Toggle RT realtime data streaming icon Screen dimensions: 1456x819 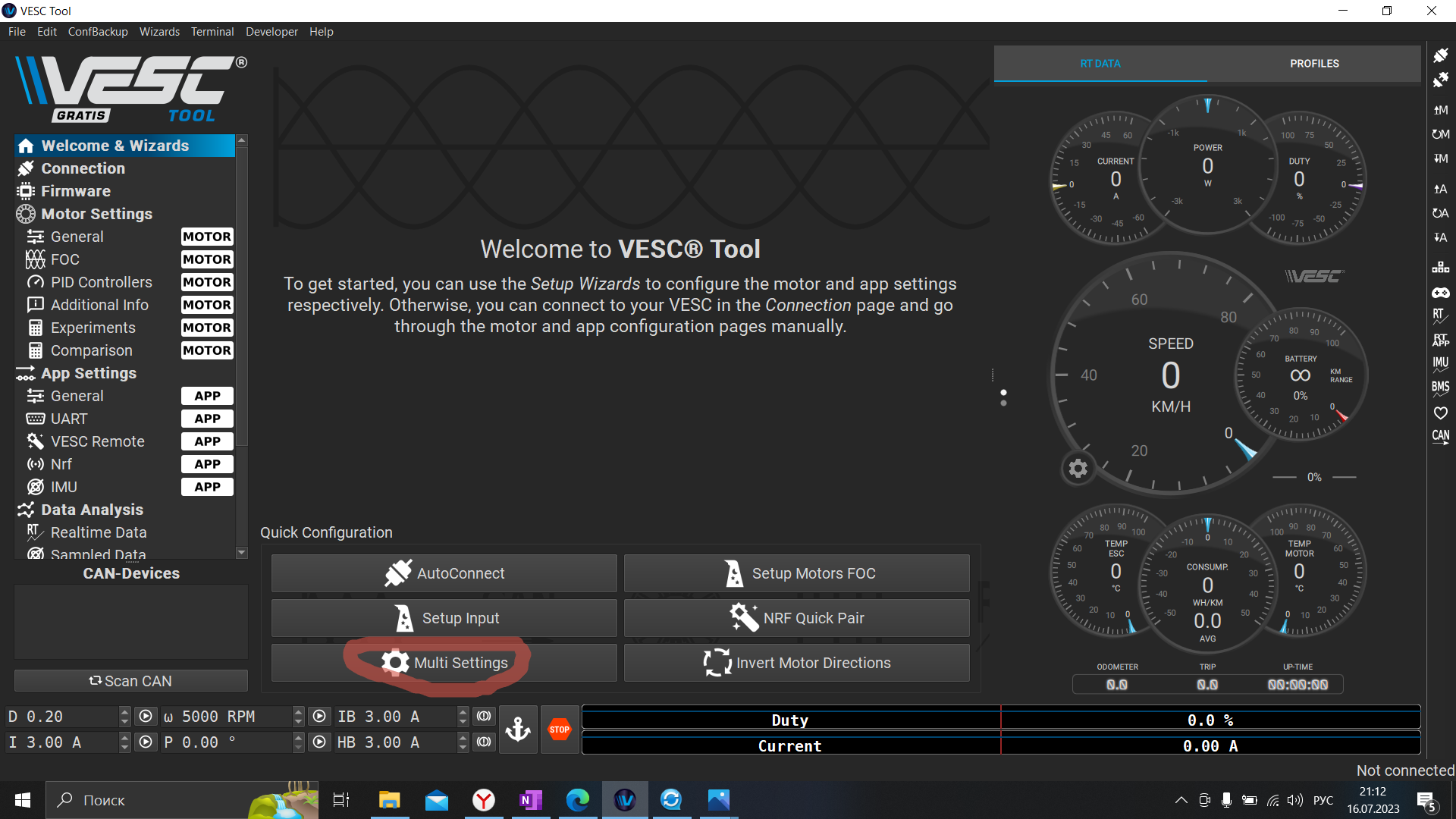(x=1440, y=316)
